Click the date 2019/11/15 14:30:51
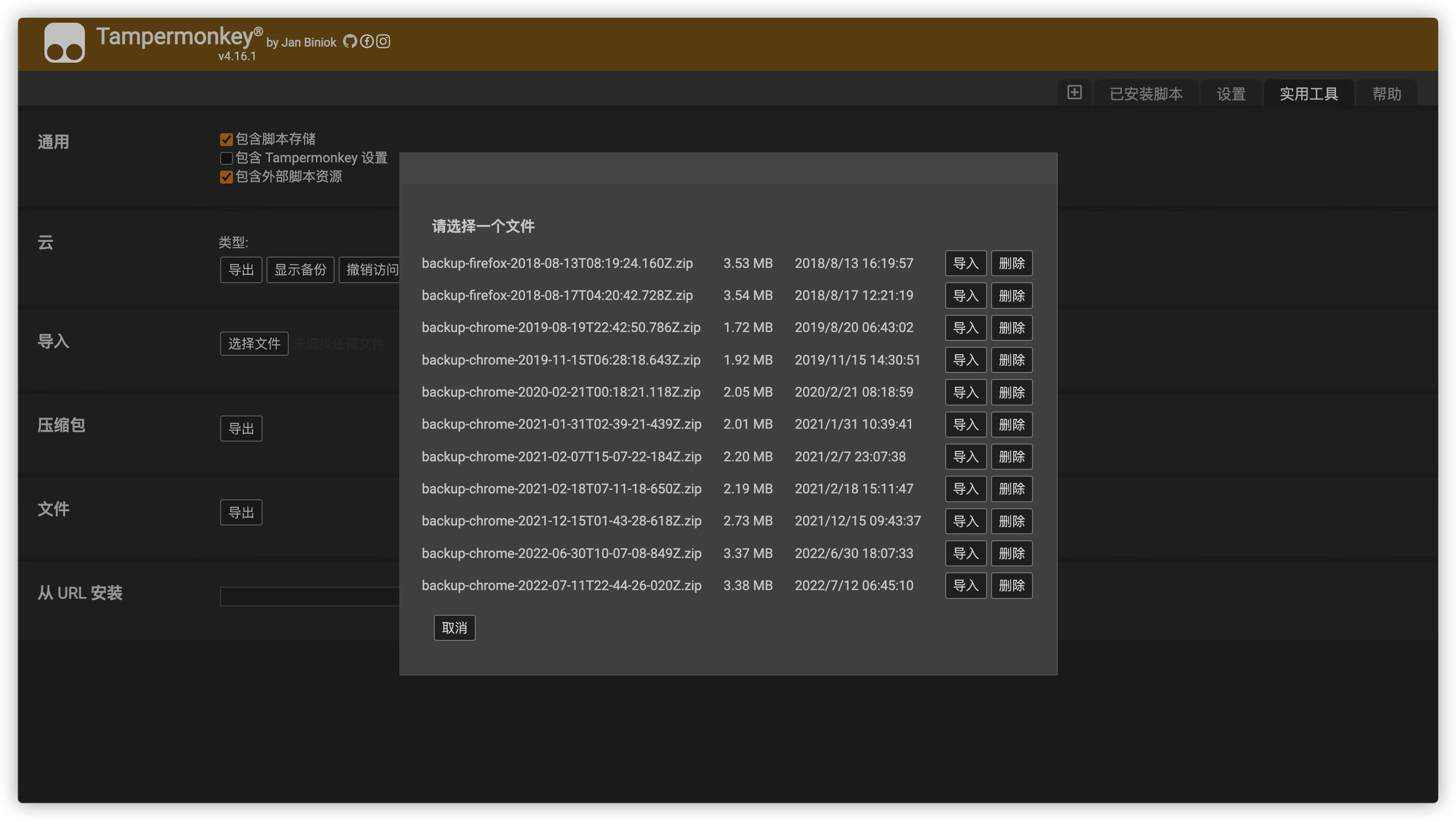1456x821 pixels. click(857, 360)
